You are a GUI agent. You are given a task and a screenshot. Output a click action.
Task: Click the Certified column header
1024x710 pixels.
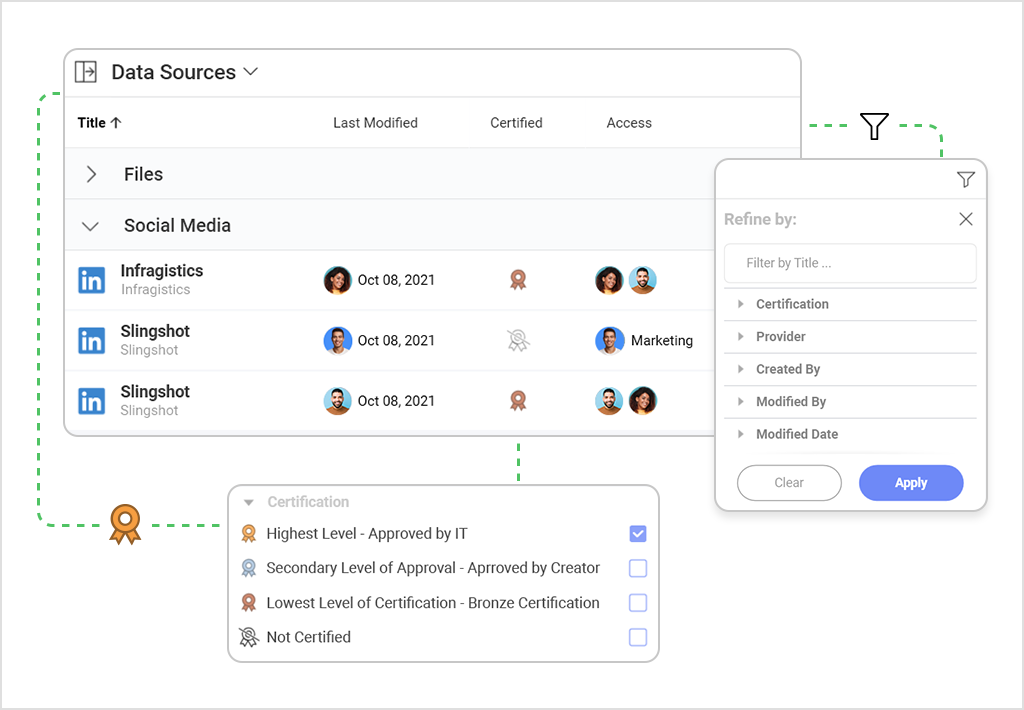tap(516, 123)
